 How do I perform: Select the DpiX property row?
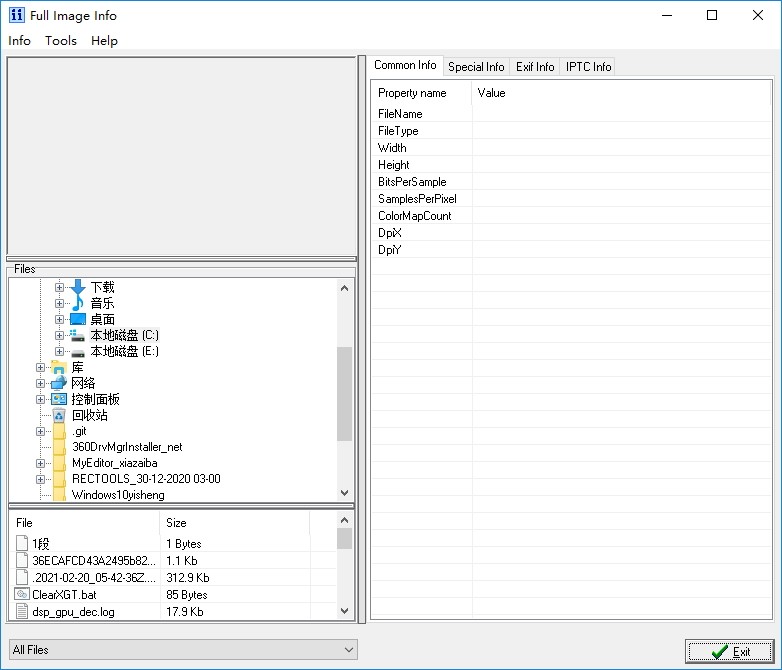pyautogui.click(x=572, y=232)
